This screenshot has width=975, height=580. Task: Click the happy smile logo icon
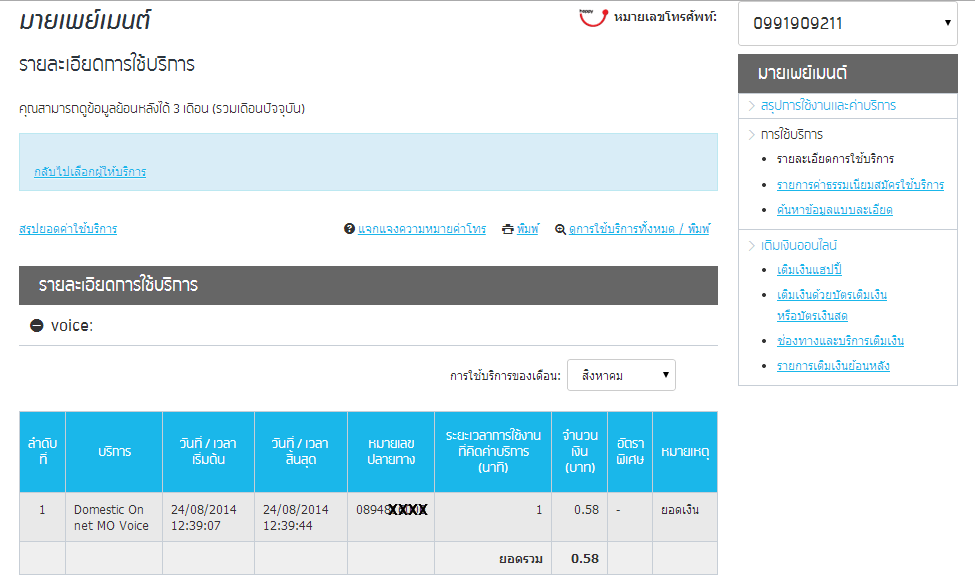tap(593, 17)
